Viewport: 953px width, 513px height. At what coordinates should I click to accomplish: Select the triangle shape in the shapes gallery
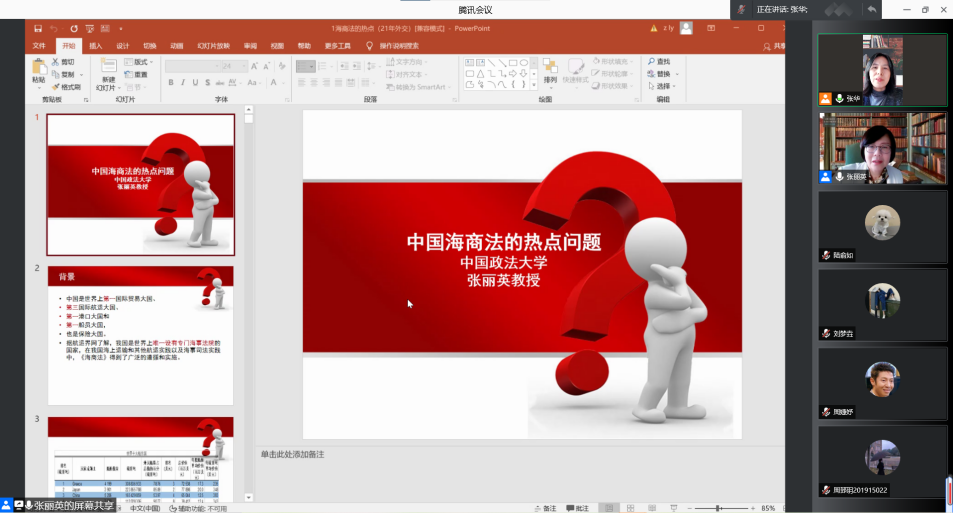click(x=480, y=74)
